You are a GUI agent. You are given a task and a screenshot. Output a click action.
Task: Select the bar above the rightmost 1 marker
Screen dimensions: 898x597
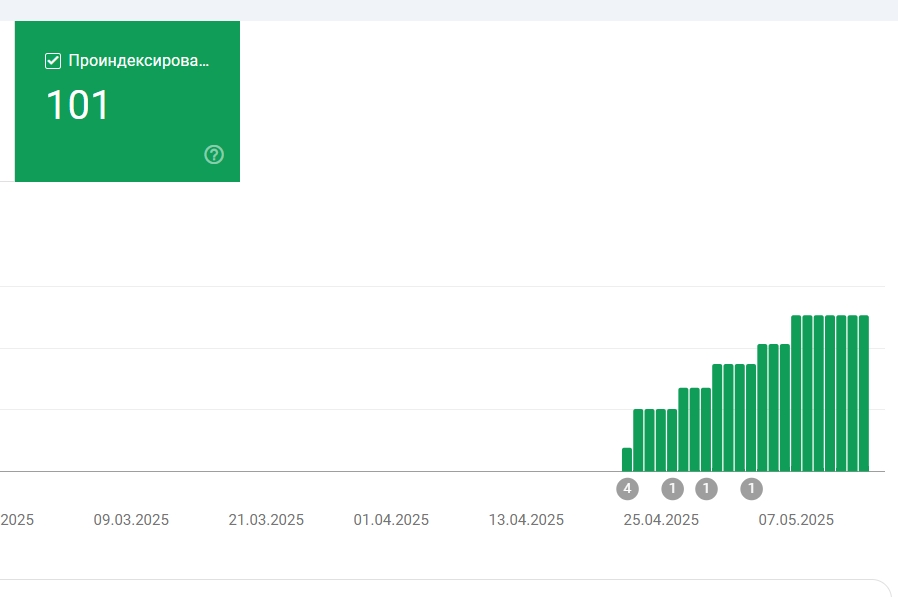(x=751, y=418)
